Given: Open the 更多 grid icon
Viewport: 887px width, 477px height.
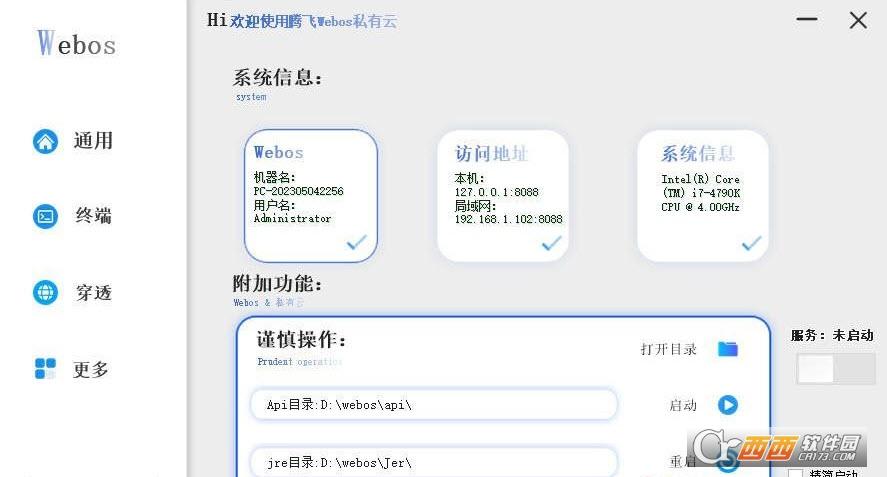Looking at the screenshot, I should [x=45, y=368].
